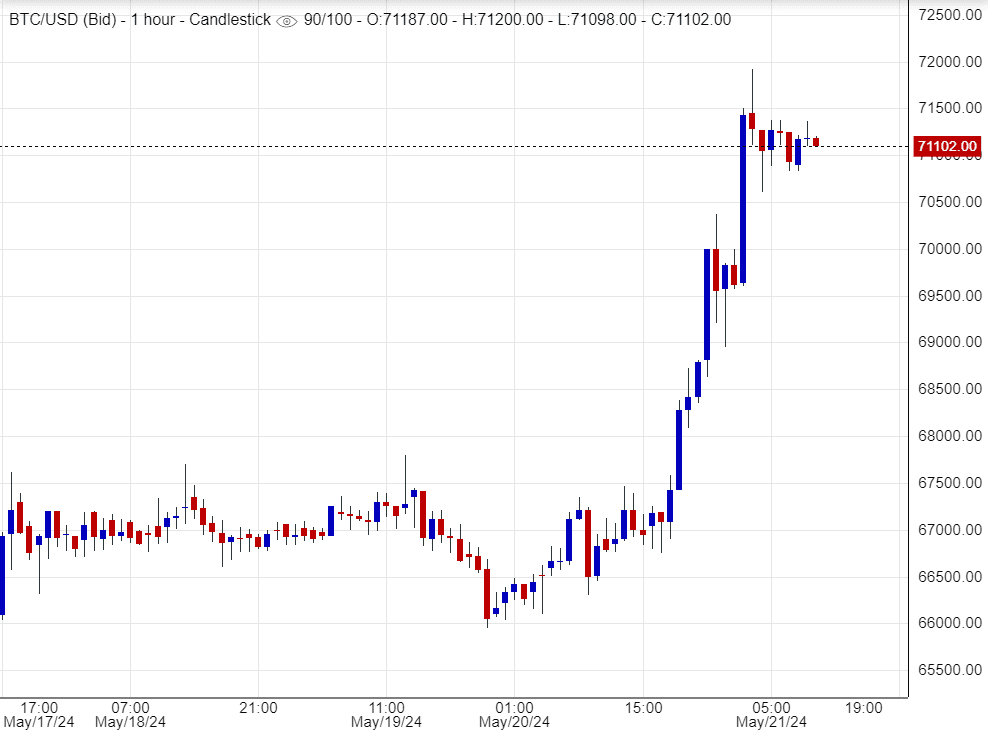Viewport: 988px width, 732px height.
Task: Click the 70000.00 level on price axis
Action: (946, 249)
